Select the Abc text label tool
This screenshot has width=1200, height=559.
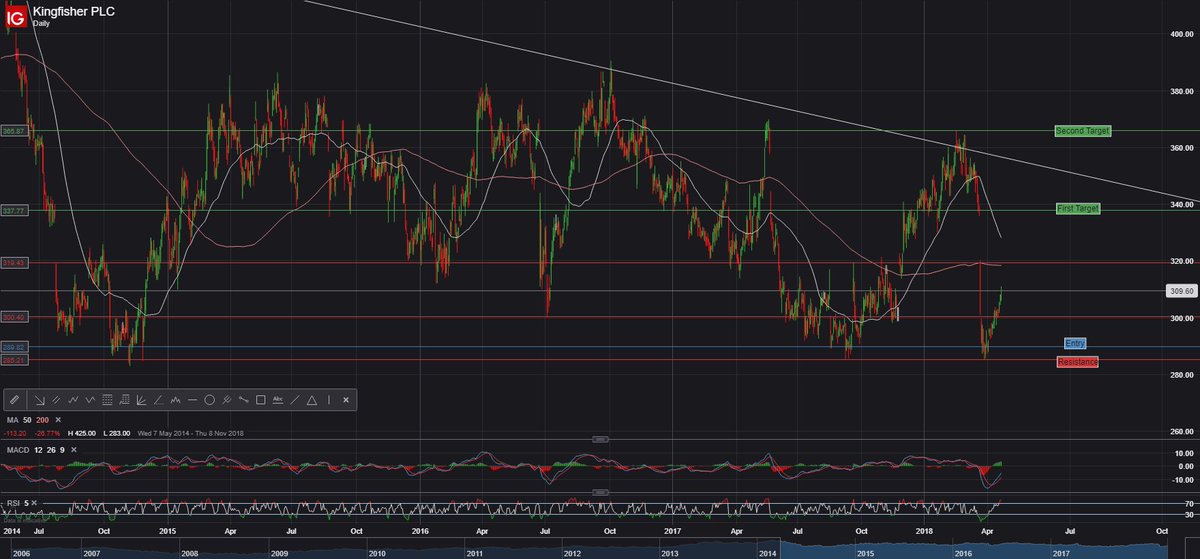278,400
